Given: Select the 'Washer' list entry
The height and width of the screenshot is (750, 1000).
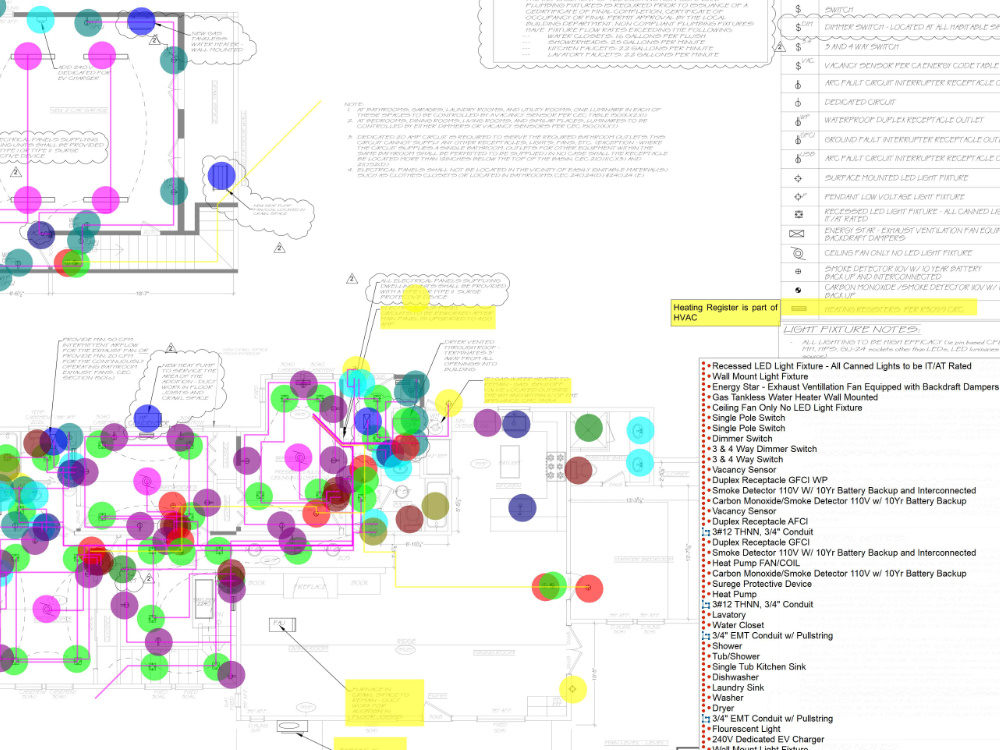Looking at the screenshot, I should [x=728, y=698].
